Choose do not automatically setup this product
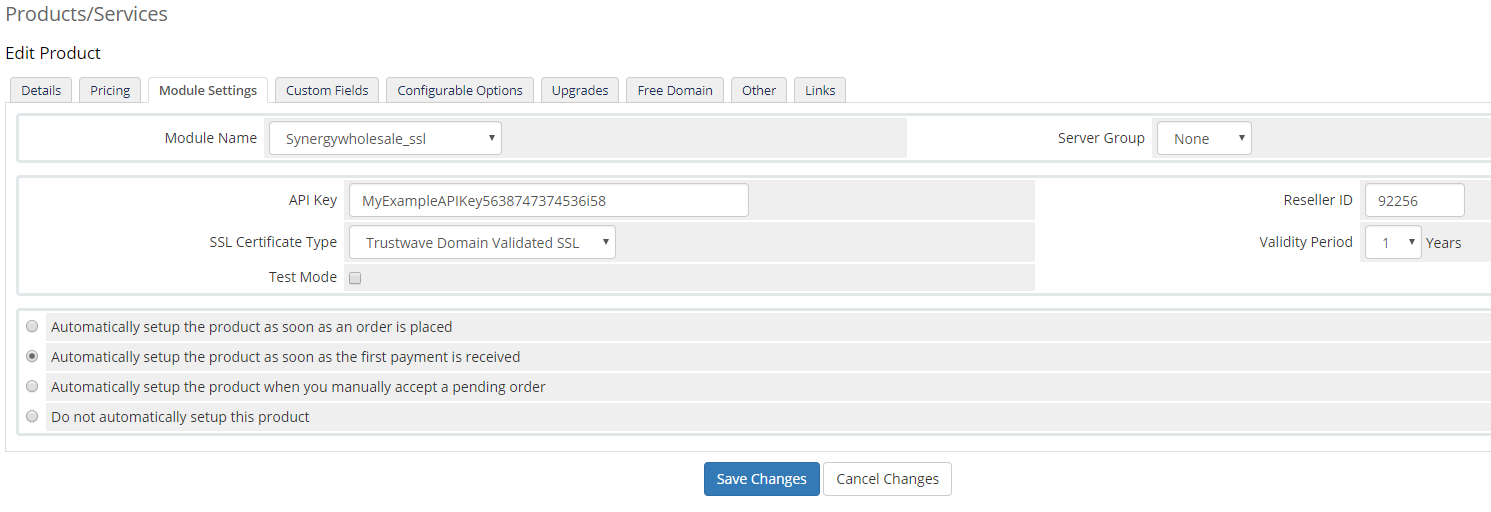The height and width of the screenshot is (512, 1491). click(33, 417)
